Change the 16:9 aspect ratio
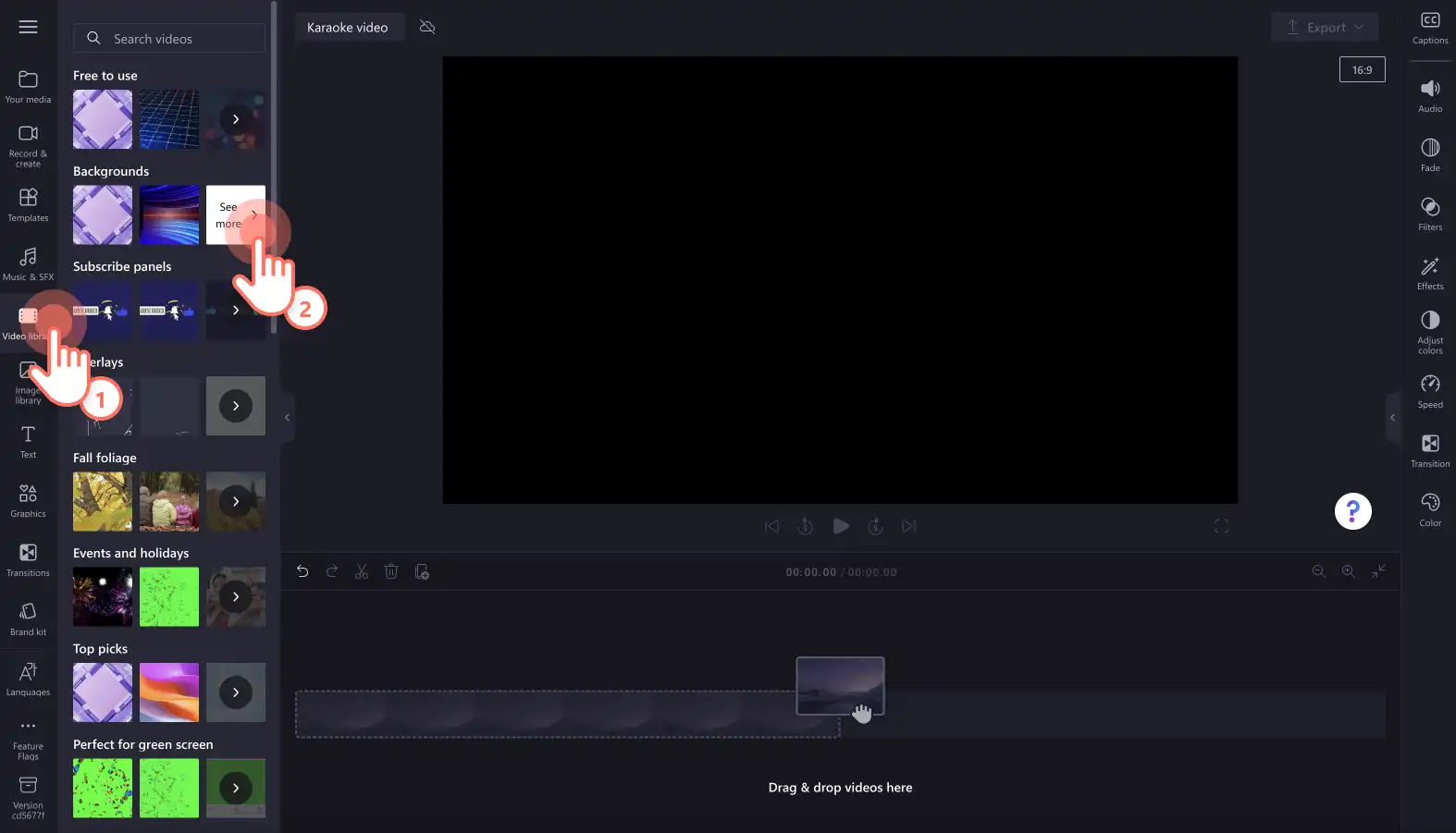Viewport: 1456px width, 833px height. tap(1362, 69)
